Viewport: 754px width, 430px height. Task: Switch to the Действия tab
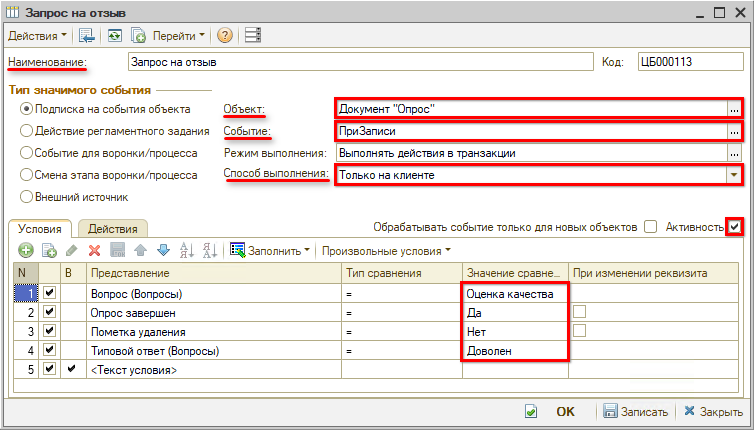coord(113,229)
